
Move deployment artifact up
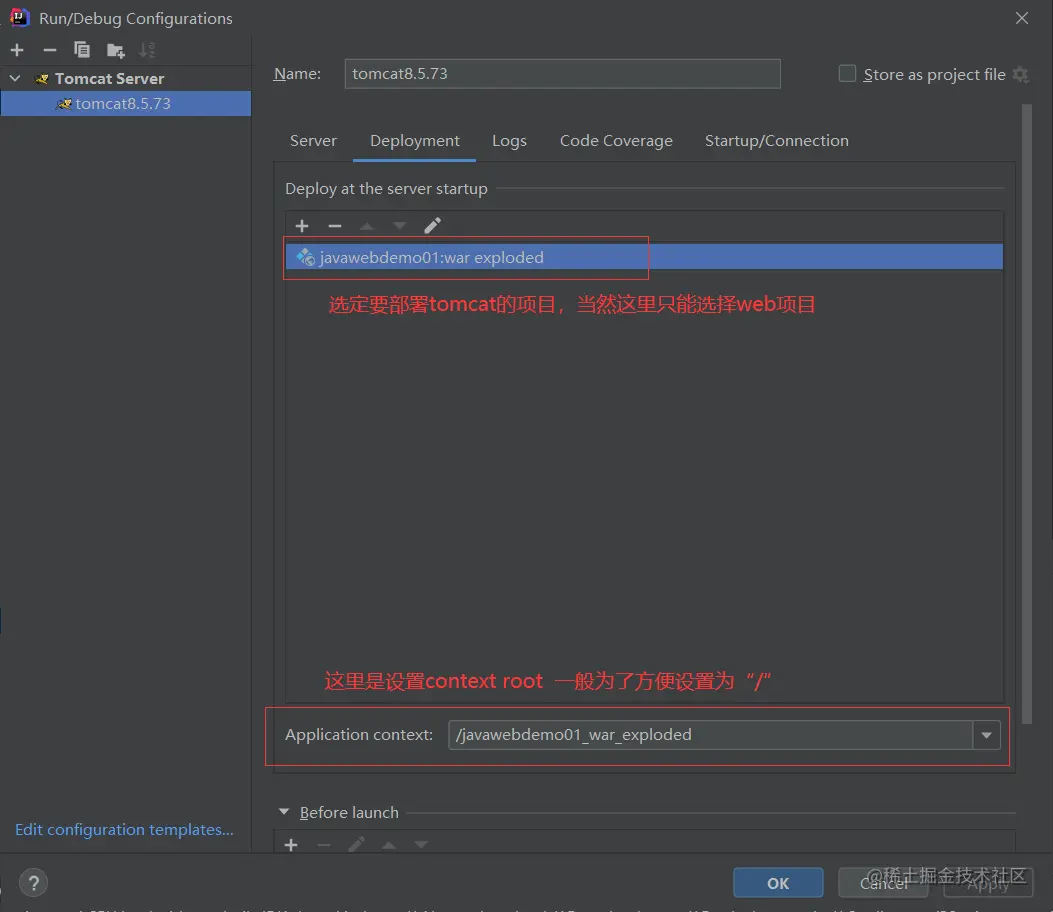[x=367, y=226]
